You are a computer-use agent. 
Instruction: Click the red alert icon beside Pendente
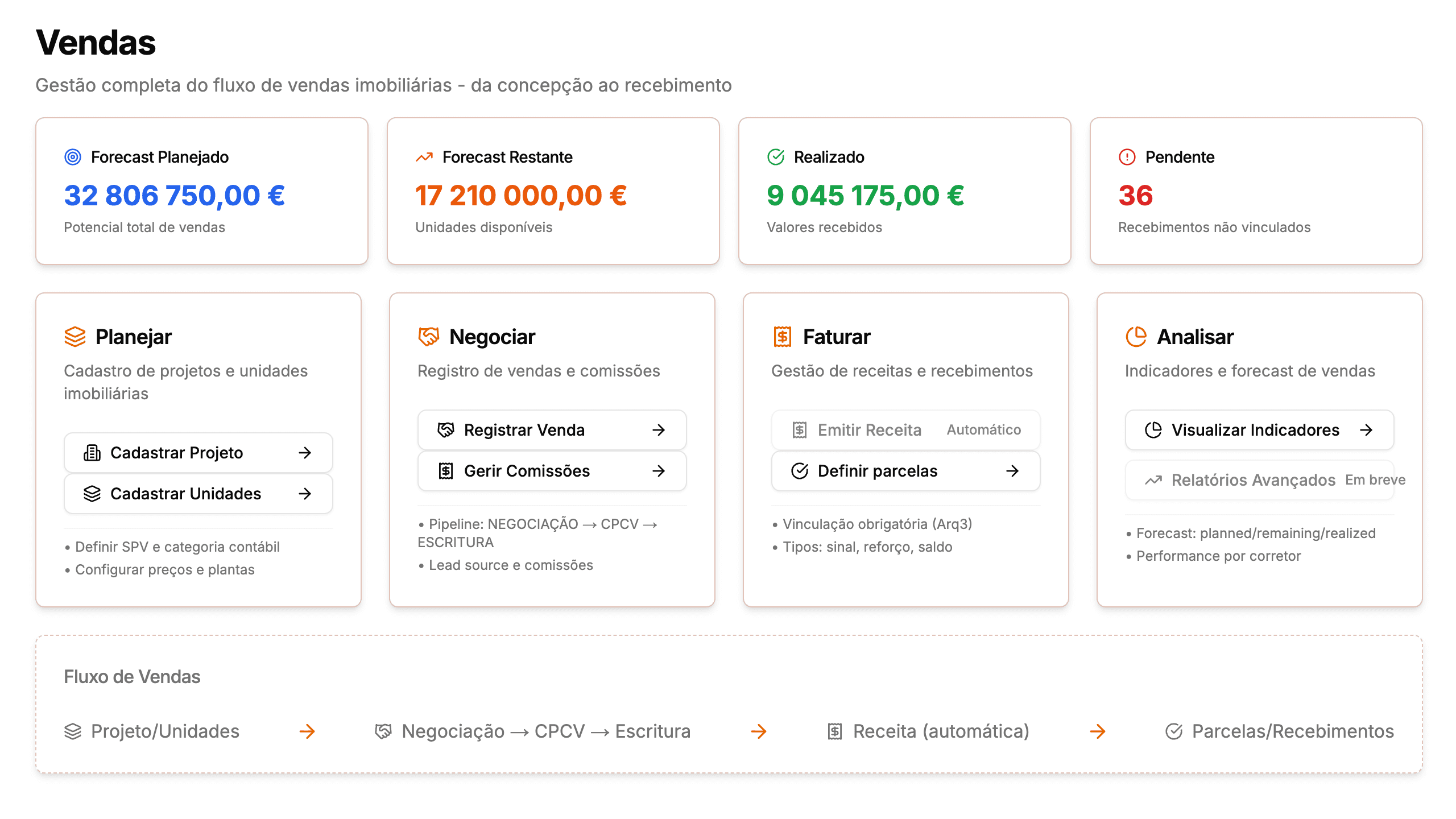coord(1127,157)
